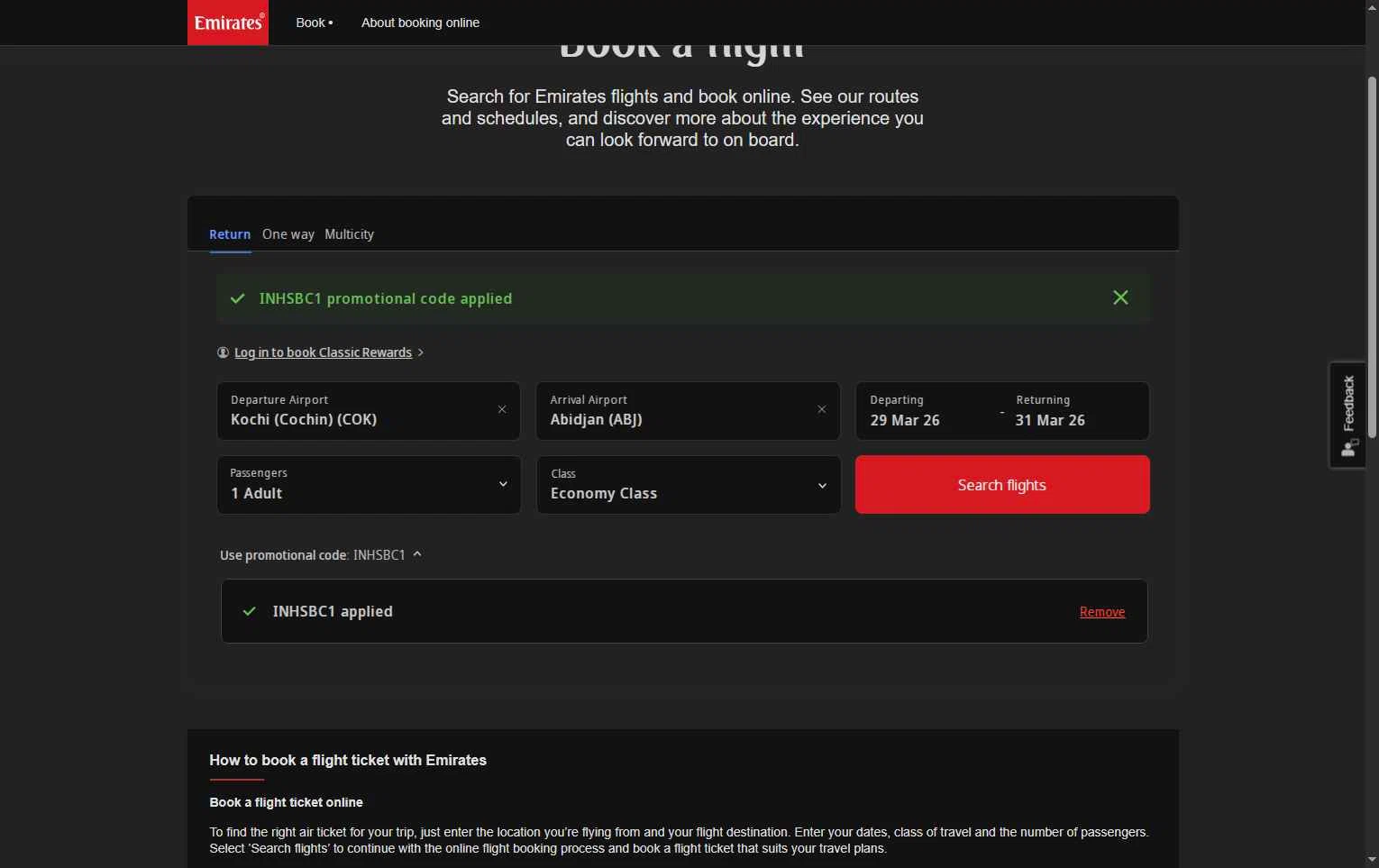The width and height of the screenshot is (1379, 868).
Task: Clear the Departure Airport field
Action: 502,409
